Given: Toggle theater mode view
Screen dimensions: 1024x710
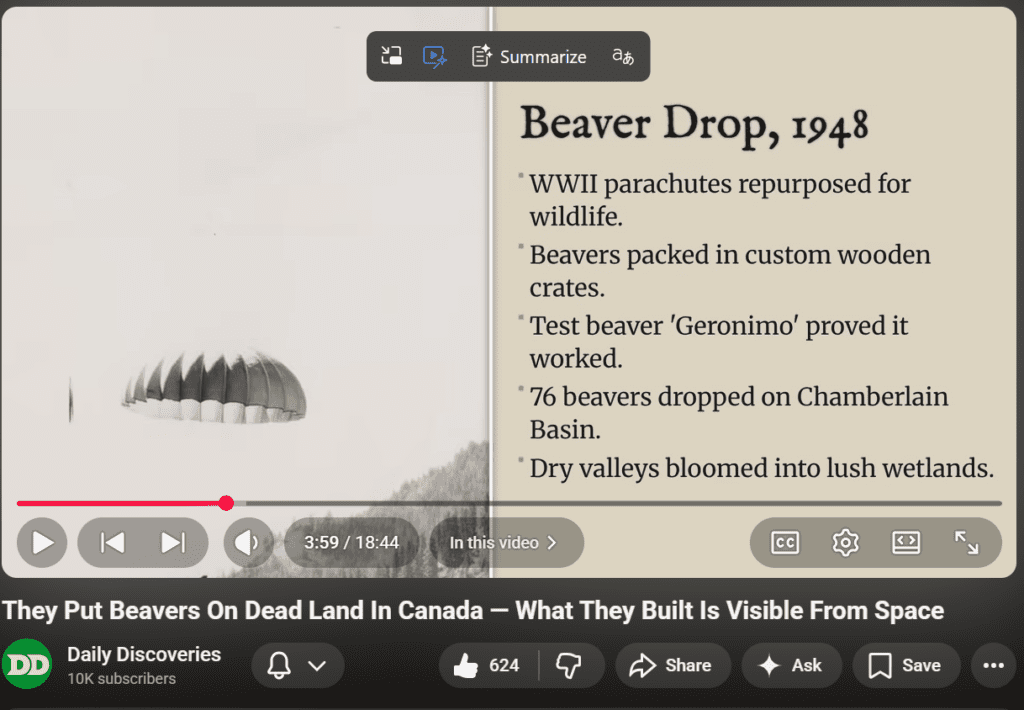Looking at the screenshot, I should click(x=905, y=543).
